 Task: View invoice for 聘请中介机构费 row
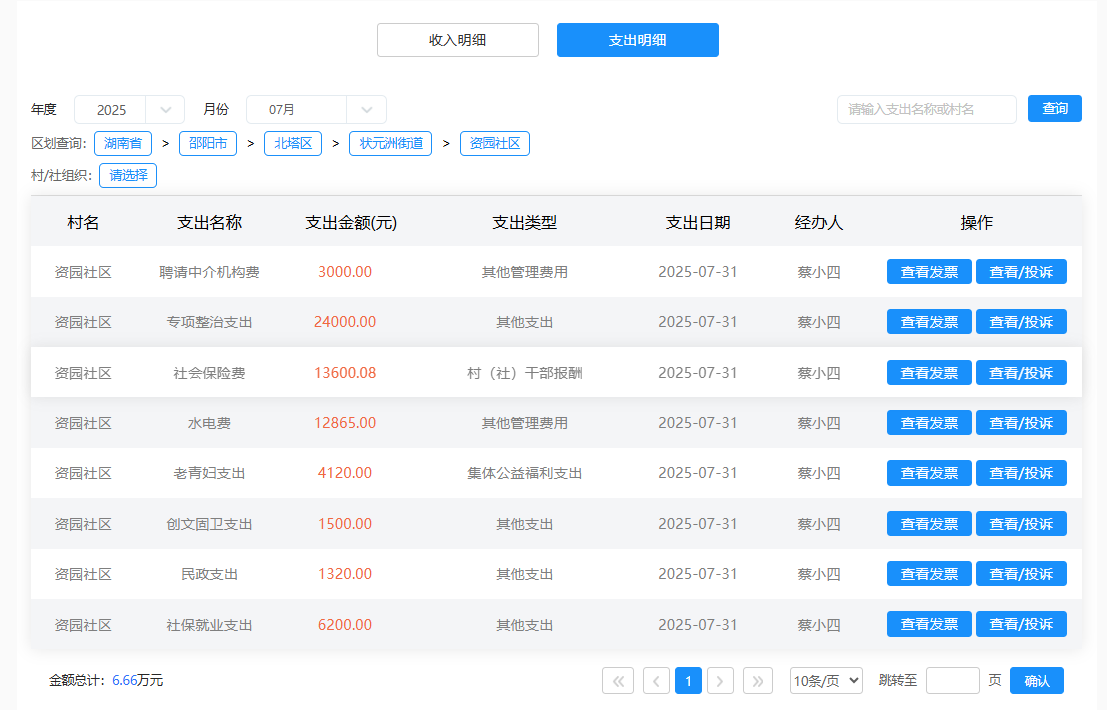coord(929,272)
